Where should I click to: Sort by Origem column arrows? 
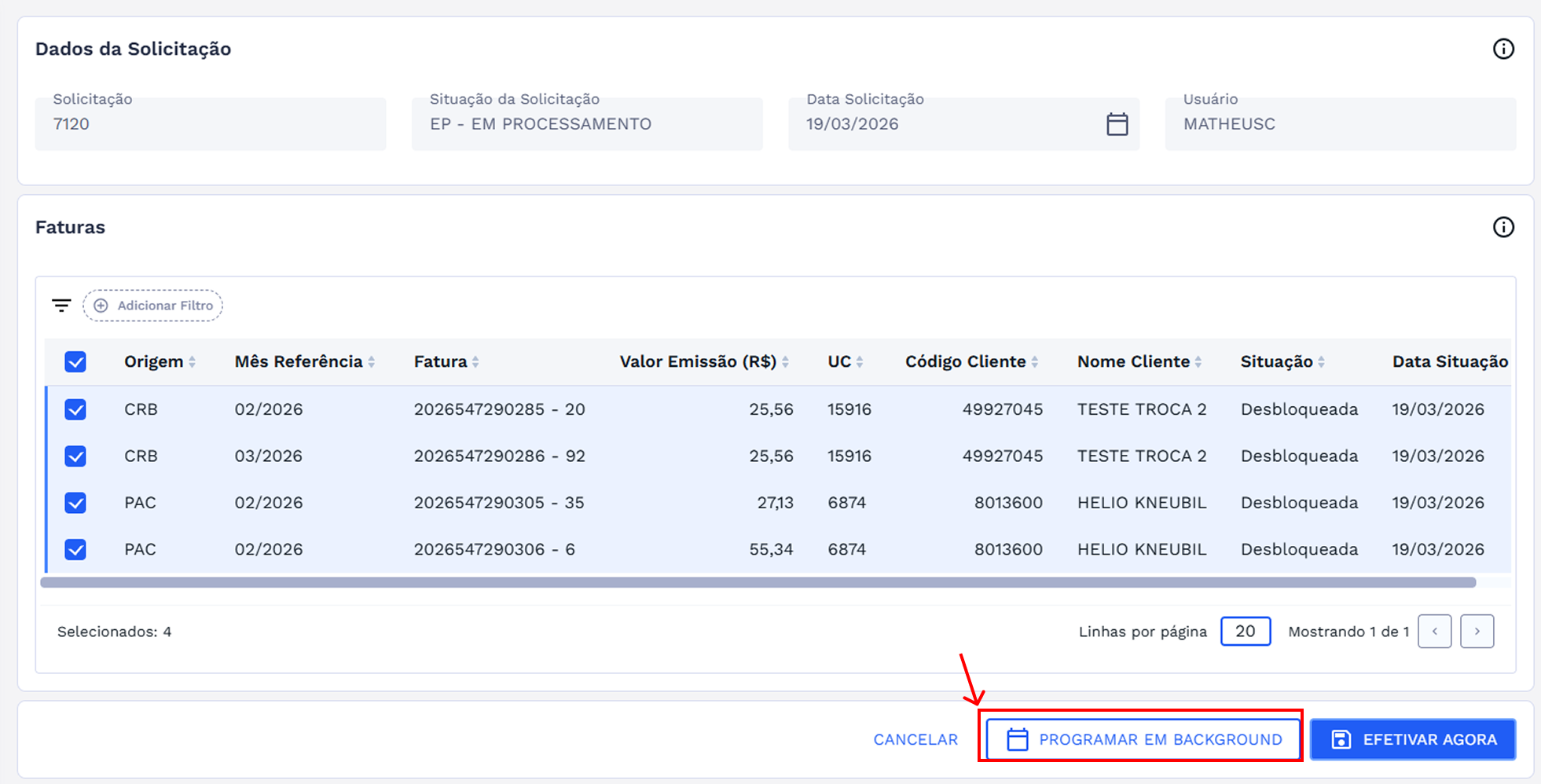point(192,362)
